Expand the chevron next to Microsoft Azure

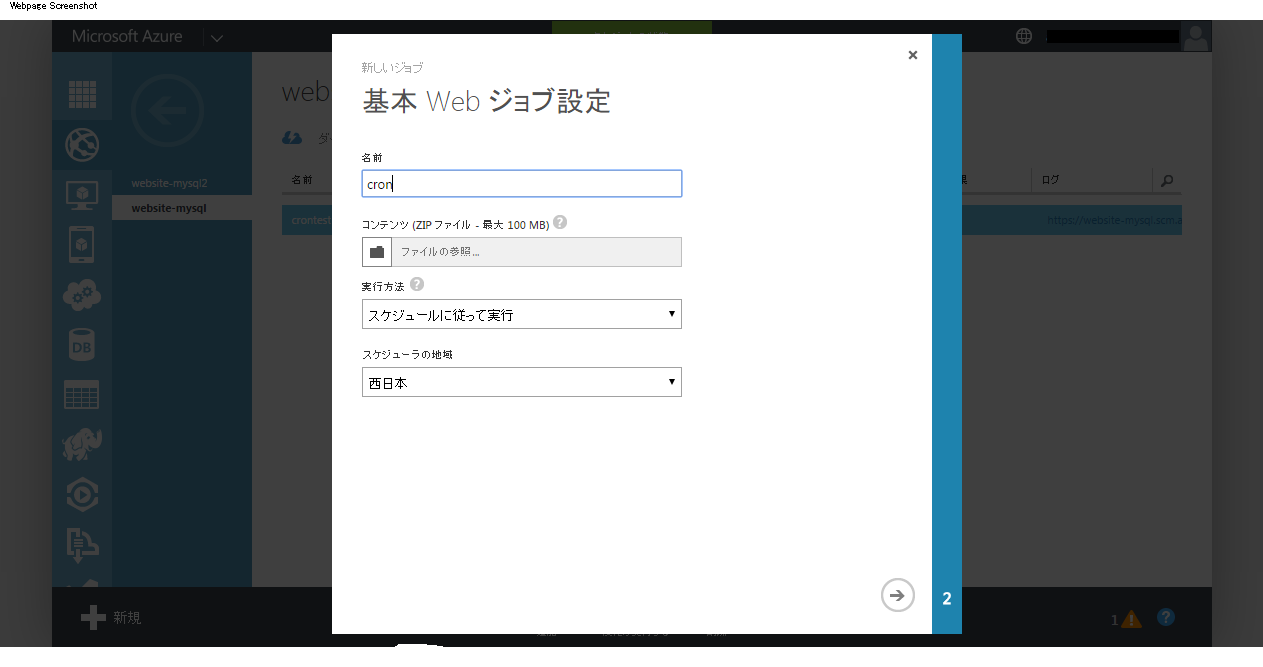point(217,38)
